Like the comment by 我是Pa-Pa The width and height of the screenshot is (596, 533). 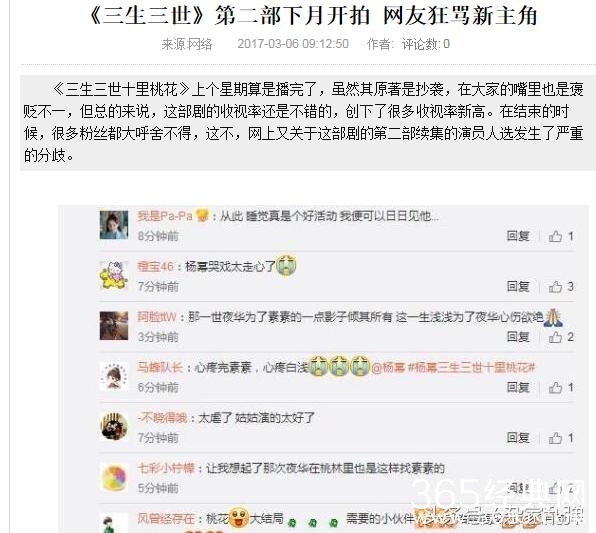tap(561, 236)
